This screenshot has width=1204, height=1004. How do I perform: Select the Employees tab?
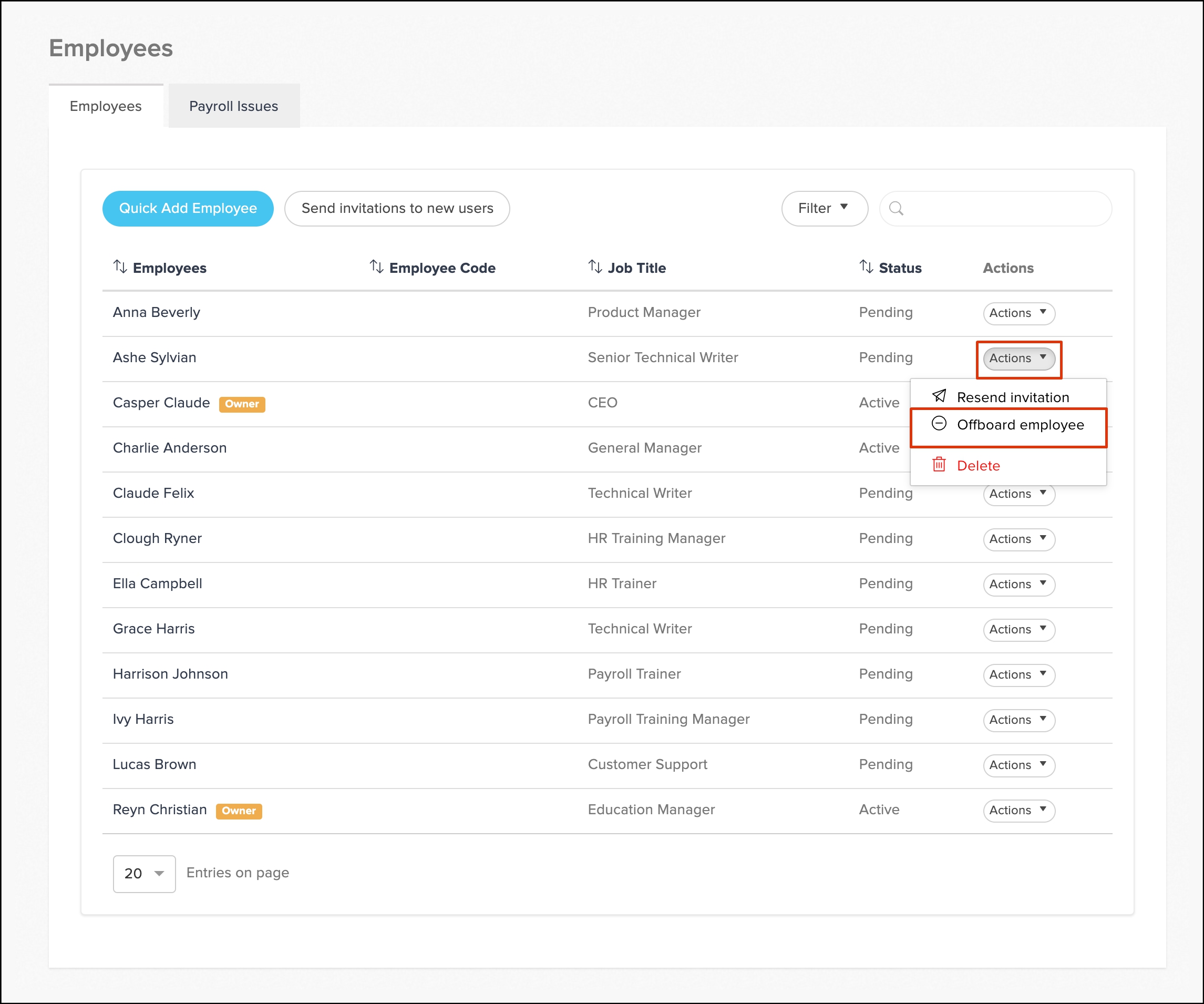(106, 106)
